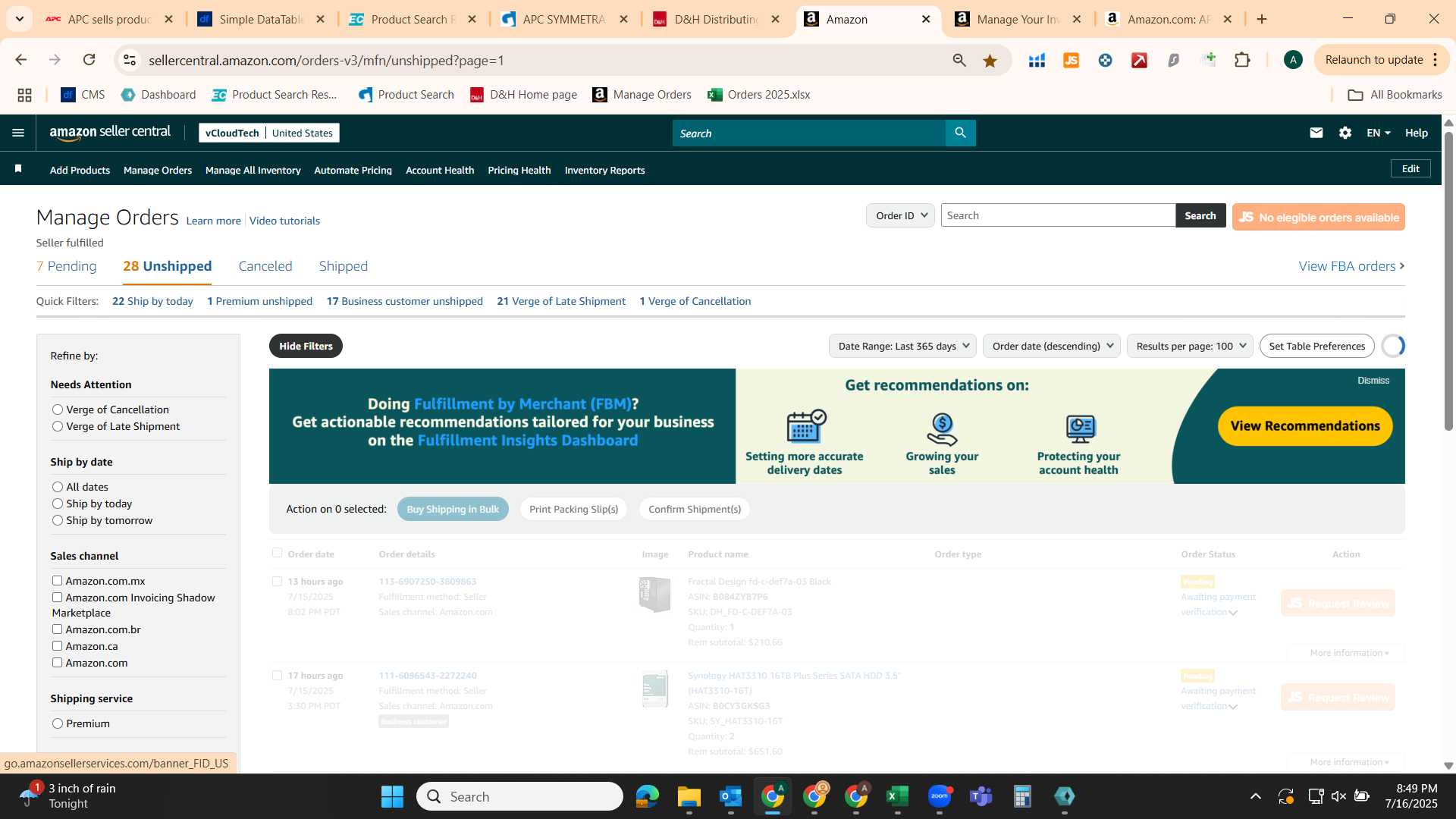This screenshot has height=819, width=1456.
Task: Open the tab search chevron at top left
Action: (19, 19)
